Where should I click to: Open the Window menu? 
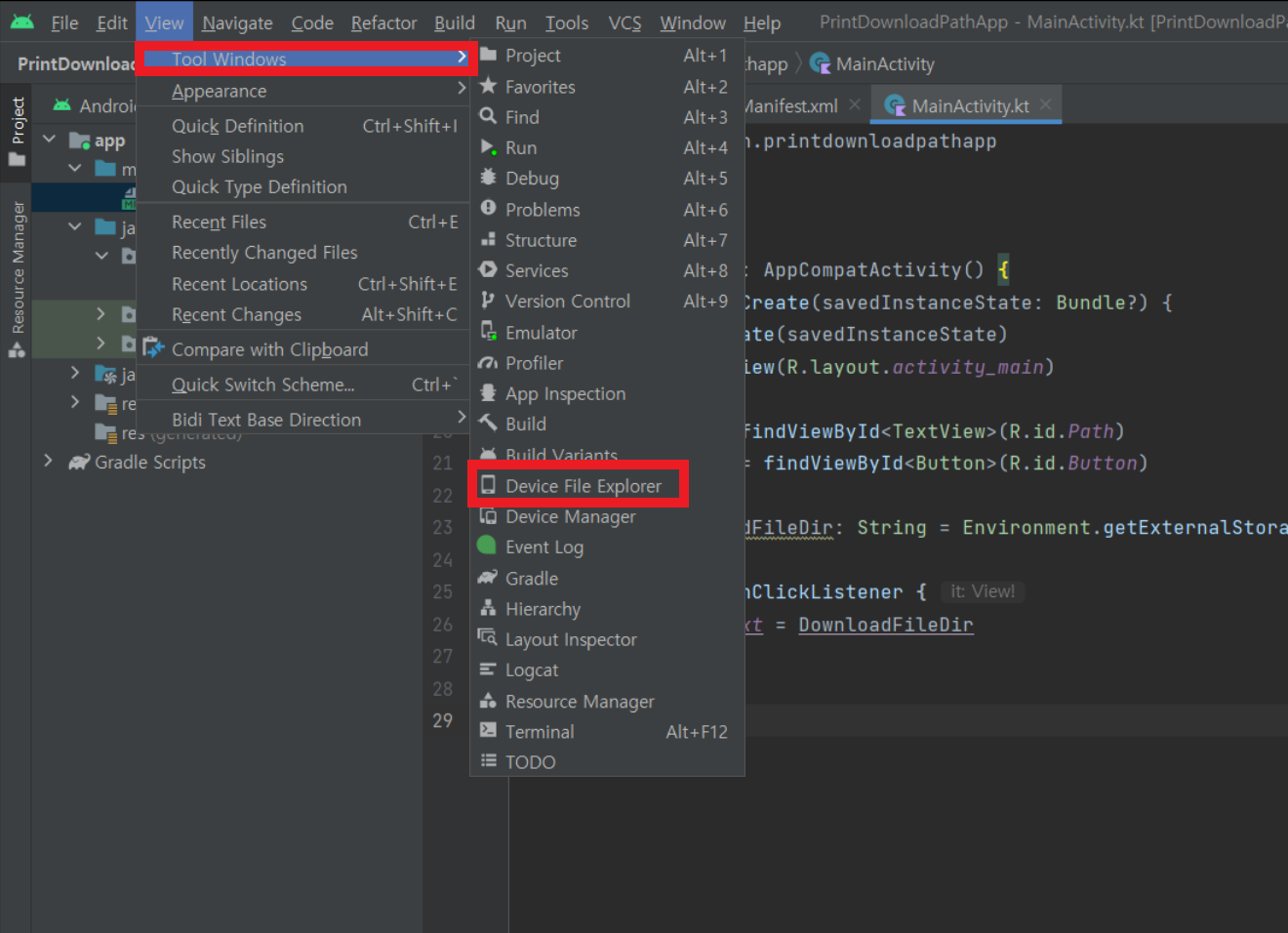point(693,22)
